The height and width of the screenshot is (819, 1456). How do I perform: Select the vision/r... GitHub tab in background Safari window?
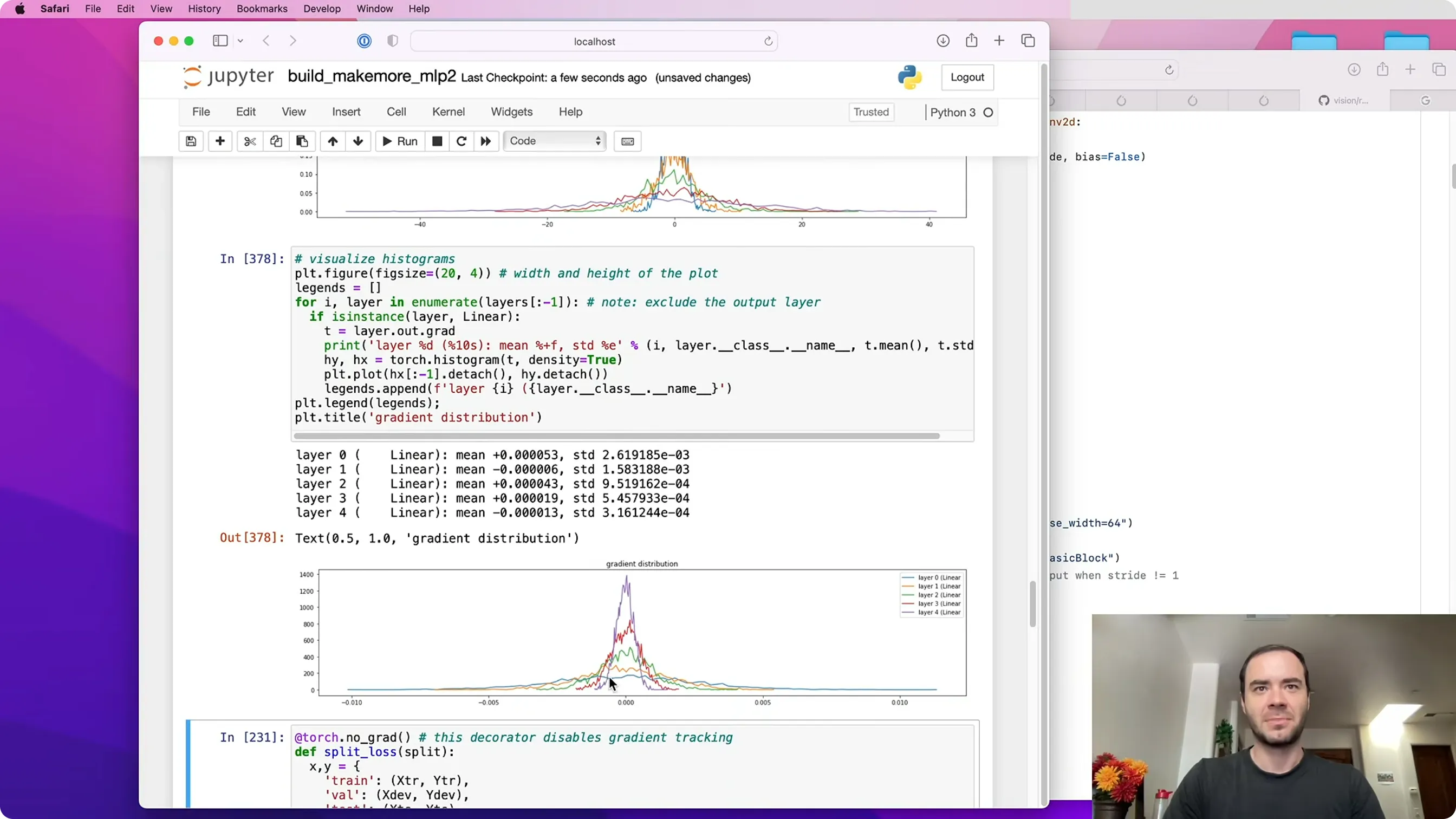click(x=1343, y=101)
